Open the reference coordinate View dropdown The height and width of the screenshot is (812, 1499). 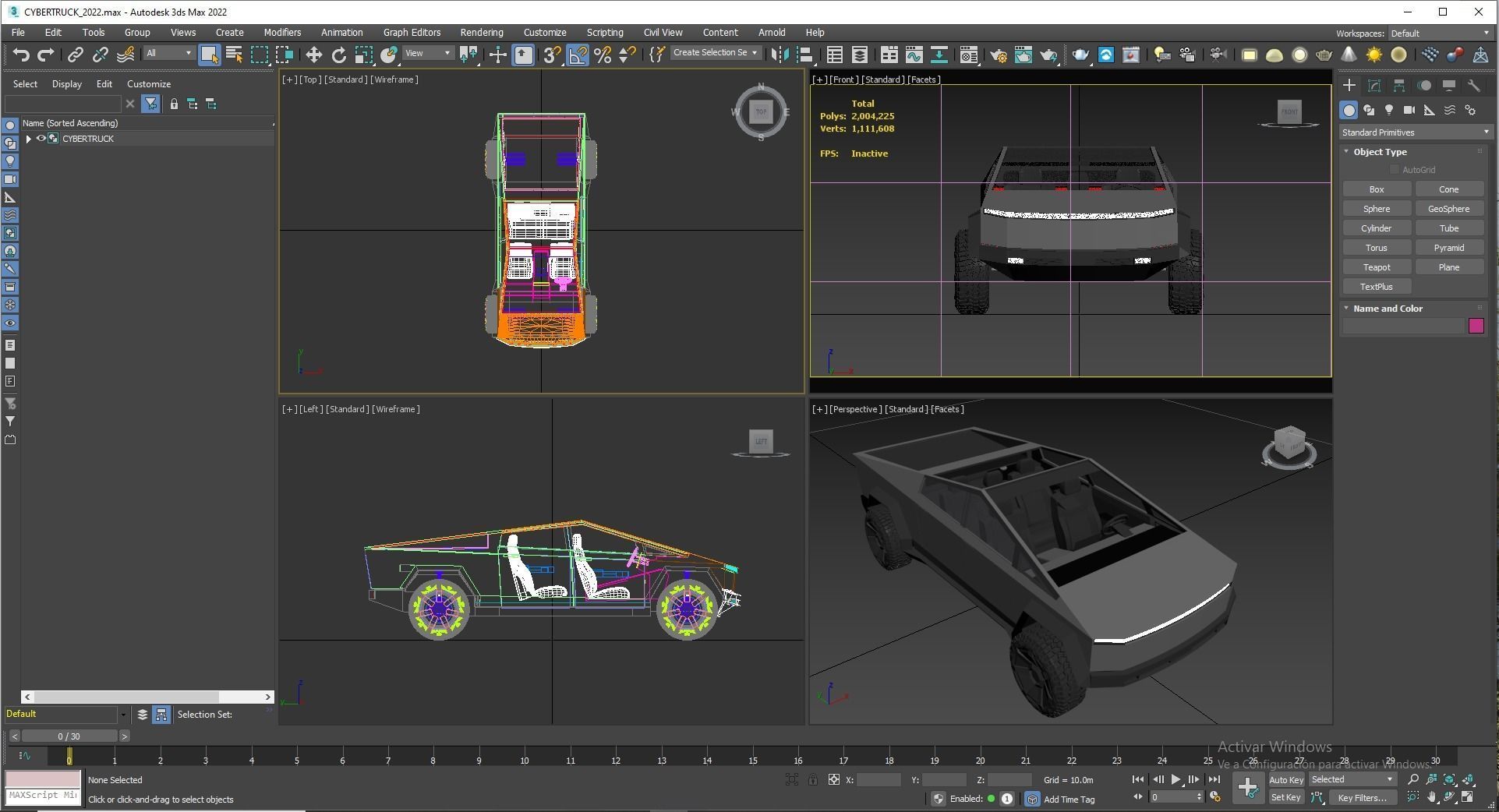[x=427, y=53]
